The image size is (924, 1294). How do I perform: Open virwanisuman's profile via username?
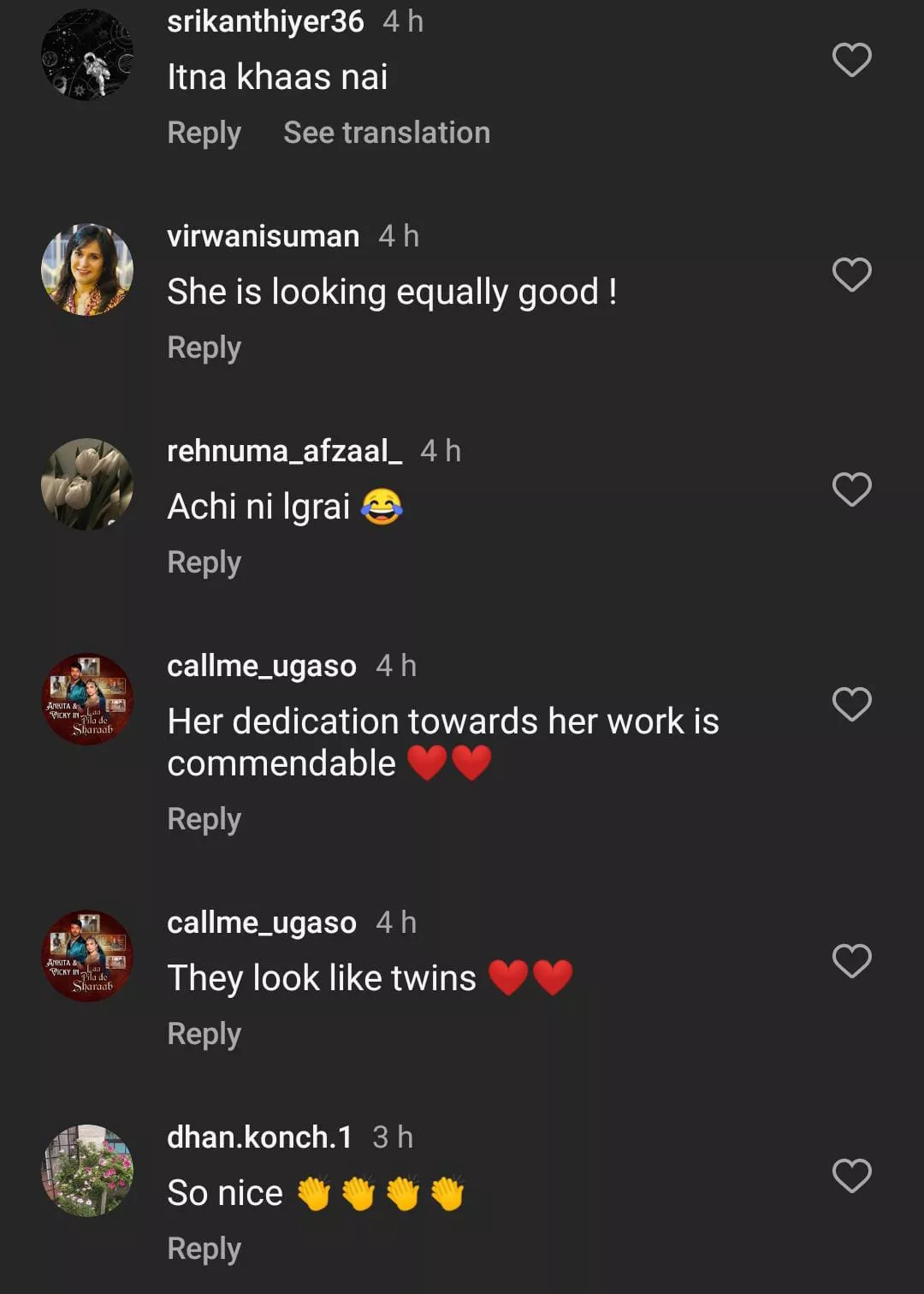(x=263, y=236)
